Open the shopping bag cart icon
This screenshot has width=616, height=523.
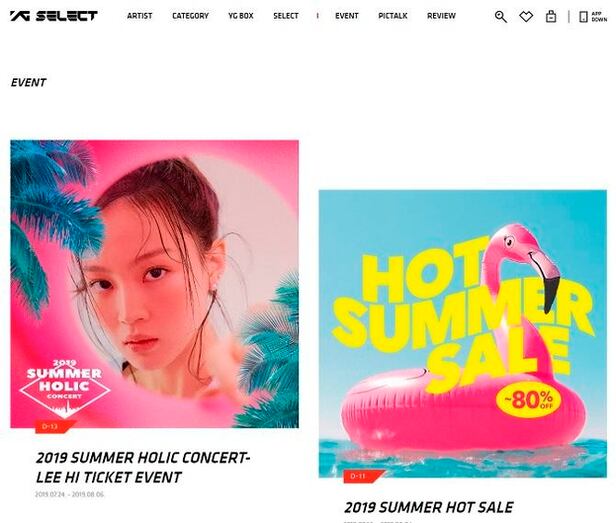pos(551,17)
